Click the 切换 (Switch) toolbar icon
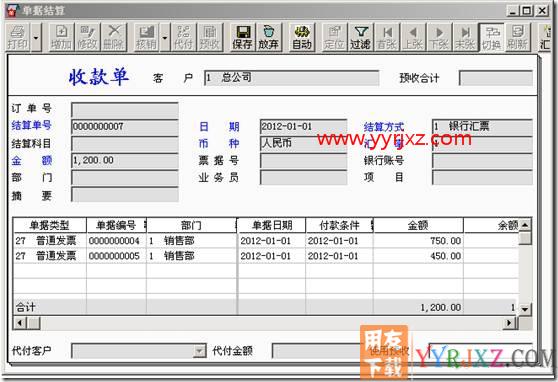This screenshot has height=382, width=558. tap(492, 37)
